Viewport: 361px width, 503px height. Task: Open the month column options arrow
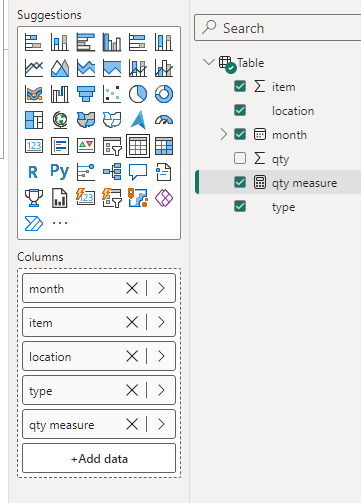click(161, 288)
